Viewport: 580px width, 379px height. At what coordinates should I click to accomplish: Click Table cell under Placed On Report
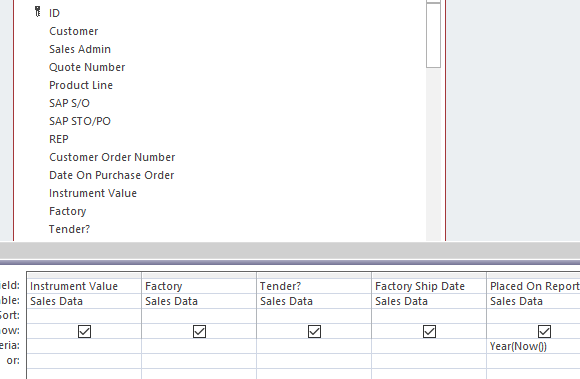[x=533, y=301]
